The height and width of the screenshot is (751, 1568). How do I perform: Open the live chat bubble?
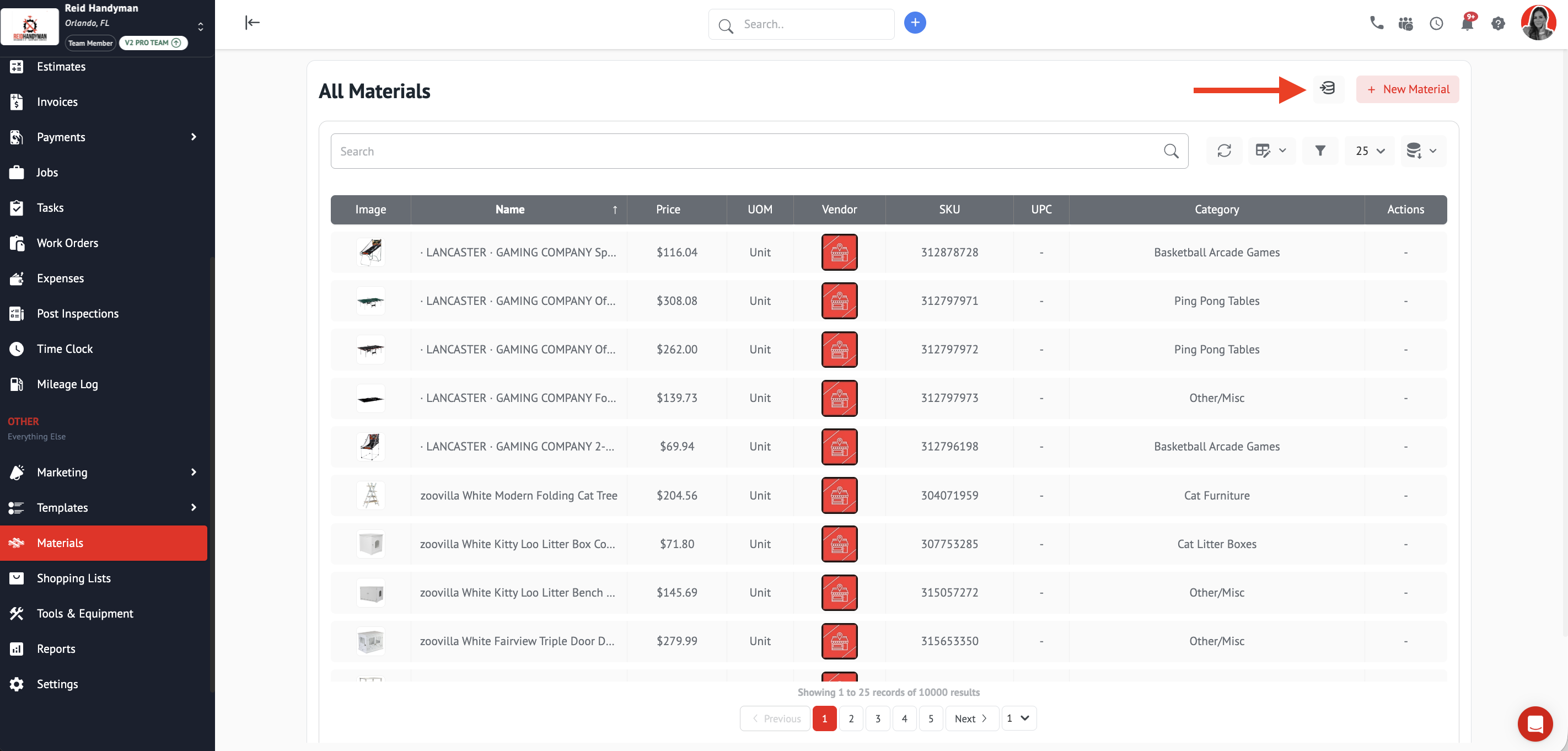1534,723
